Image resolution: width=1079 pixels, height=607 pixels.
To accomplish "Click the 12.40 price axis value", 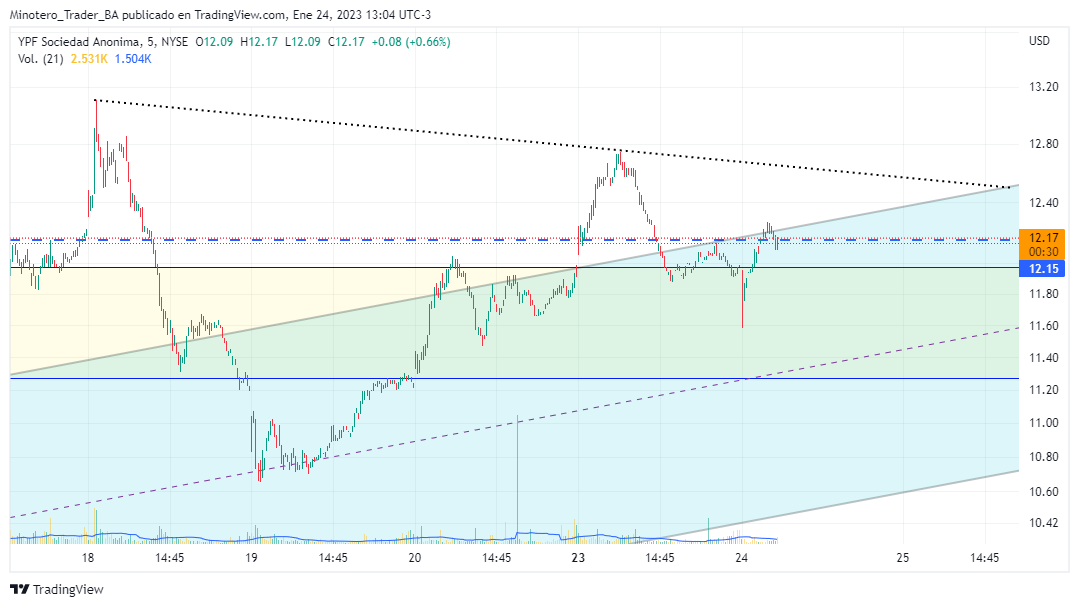I will point(1043,203).
